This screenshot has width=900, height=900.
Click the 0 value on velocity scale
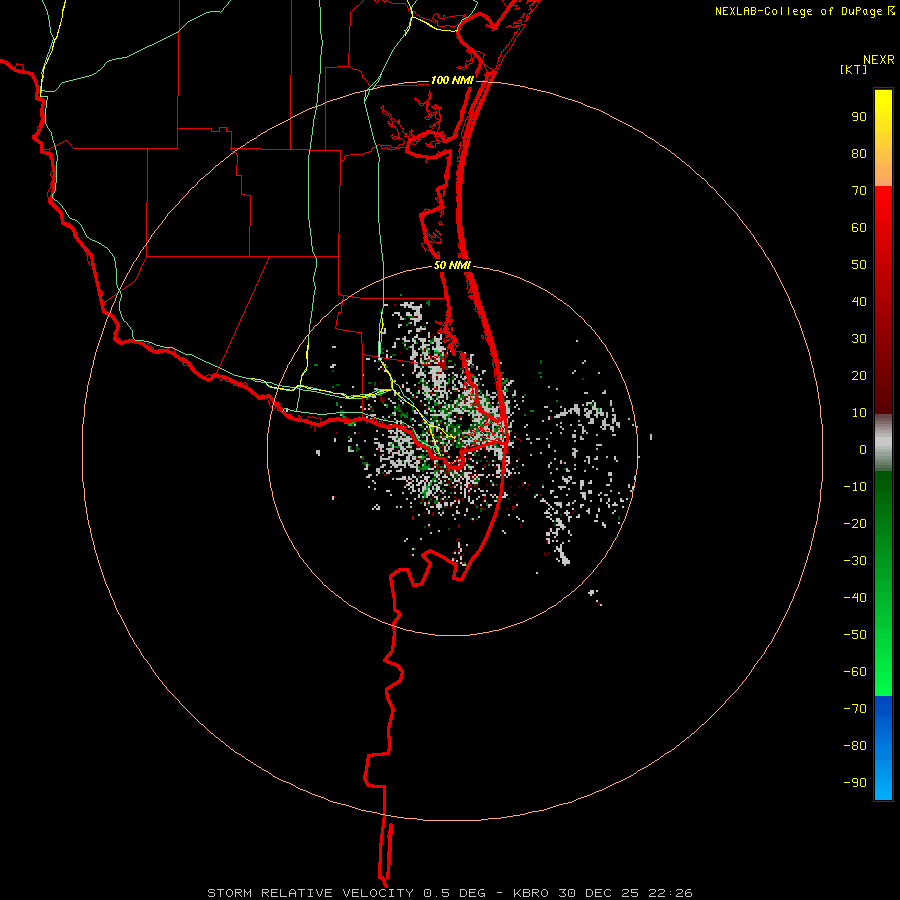tap(863, 449)
